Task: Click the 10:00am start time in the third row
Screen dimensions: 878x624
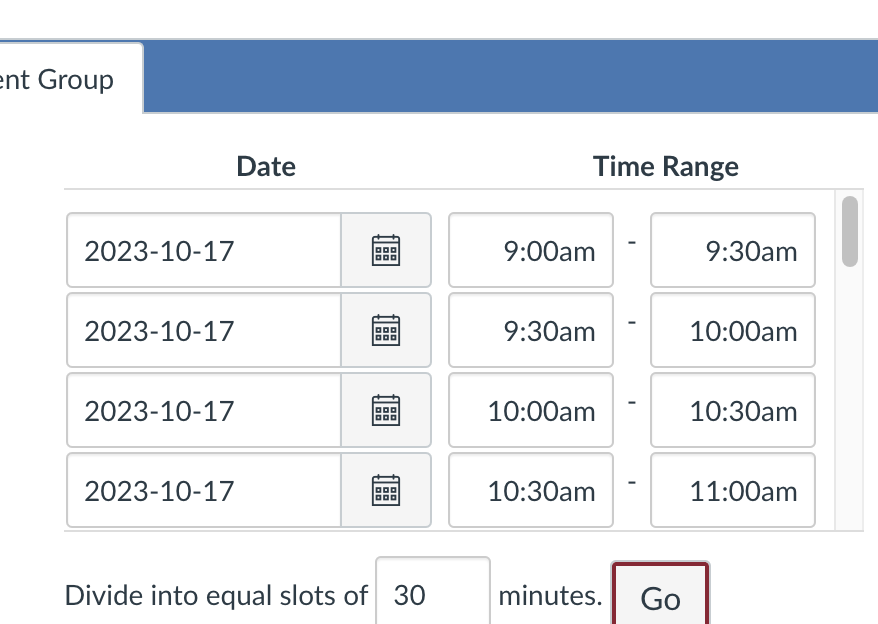Action: coord(530,410)
